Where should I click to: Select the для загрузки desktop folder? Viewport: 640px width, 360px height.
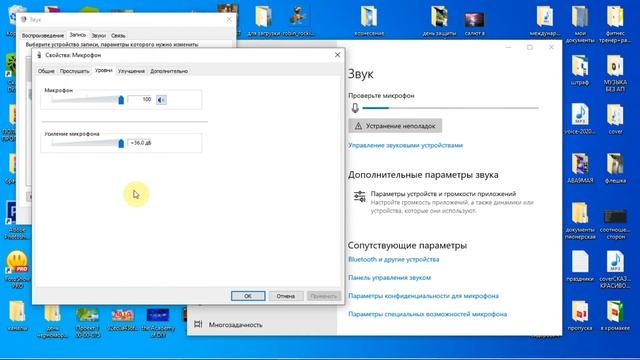264,20
